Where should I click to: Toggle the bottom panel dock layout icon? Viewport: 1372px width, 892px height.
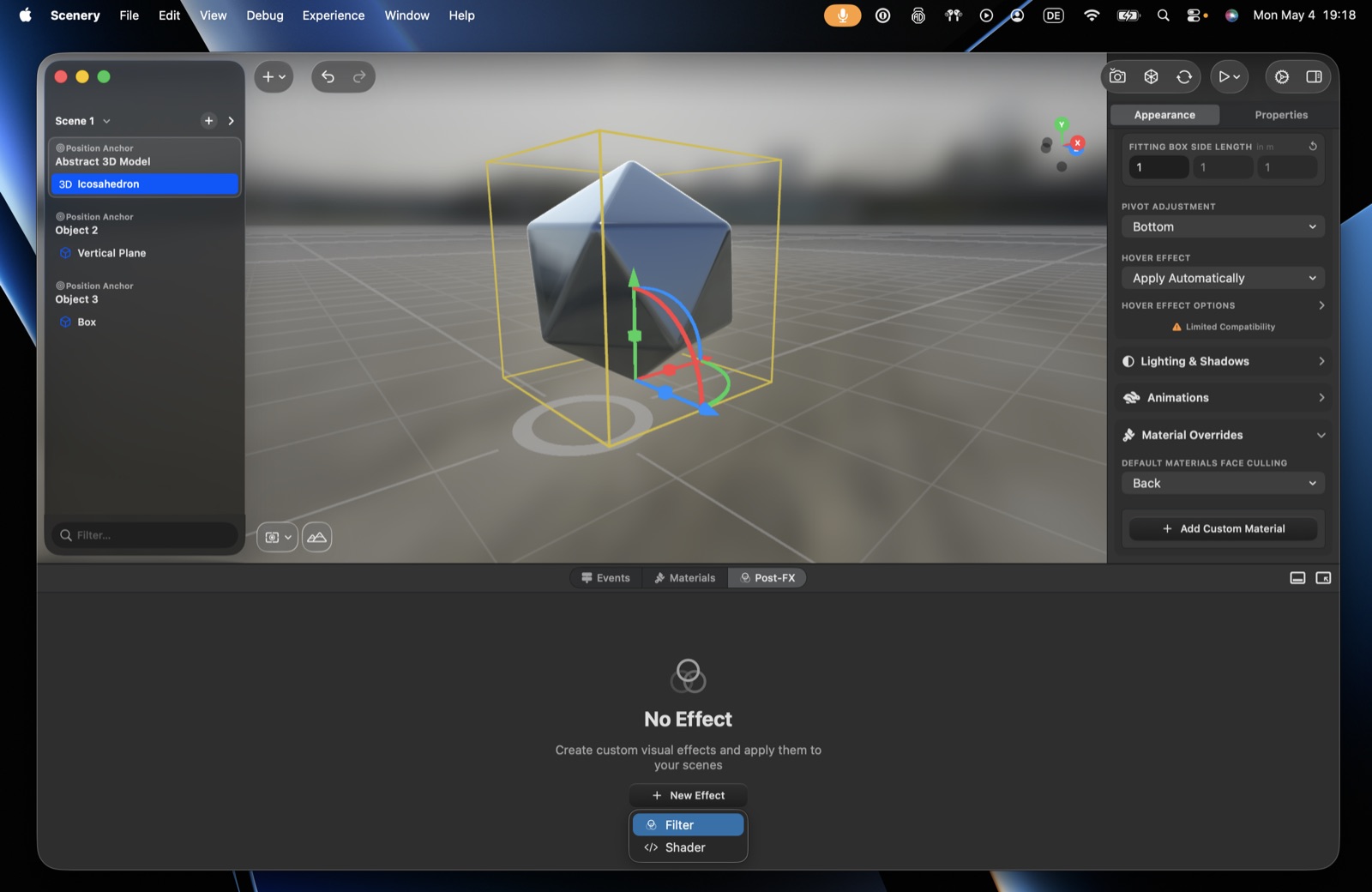(x=1297, y=578)
